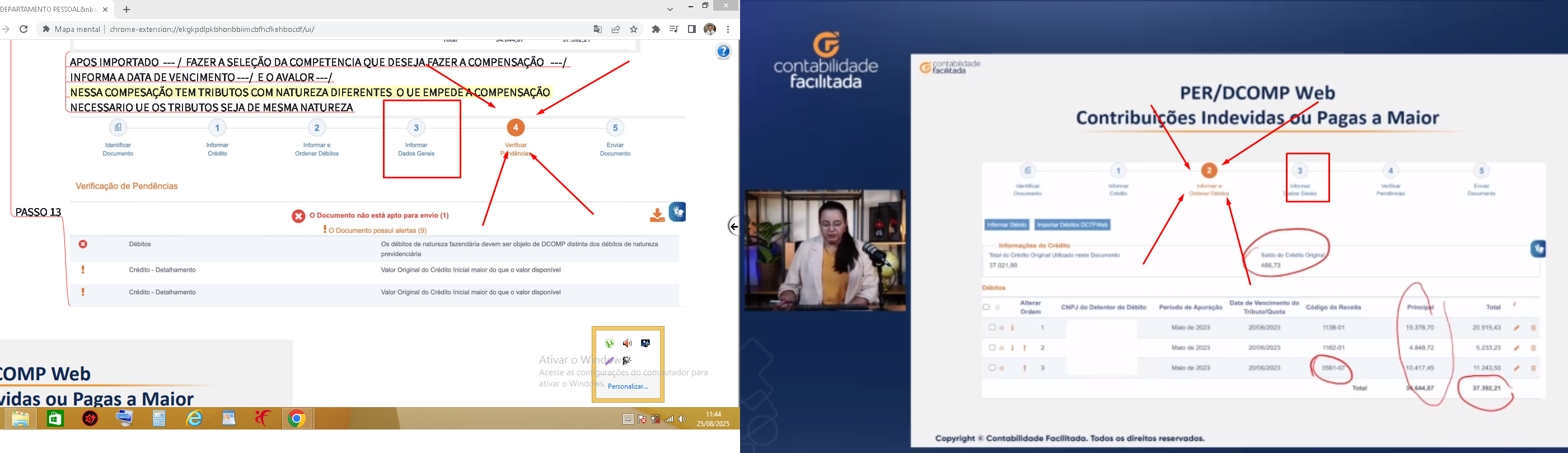Screen dimensions: 1568x453
Task: Open the WordPad document icon on taskbar
Action: 229,419
